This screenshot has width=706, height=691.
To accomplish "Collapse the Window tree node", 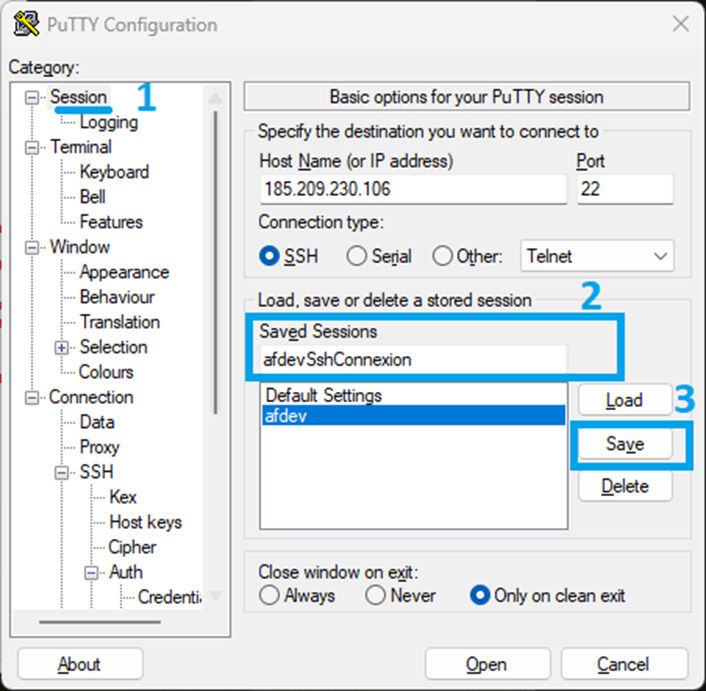I will point(32,247).
